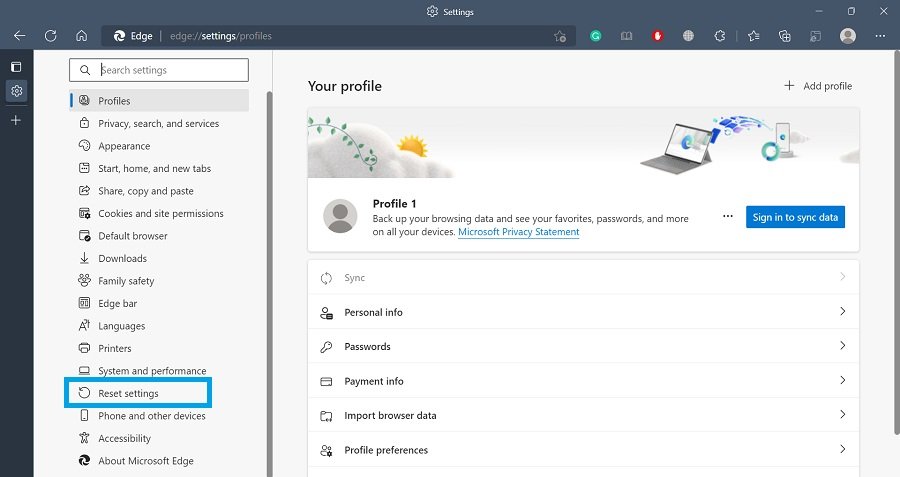The width and height of the screenshot is (900, 477).
Task: Click the Payment info card icon
Action: pyautogui.click(x=326, y=381)
